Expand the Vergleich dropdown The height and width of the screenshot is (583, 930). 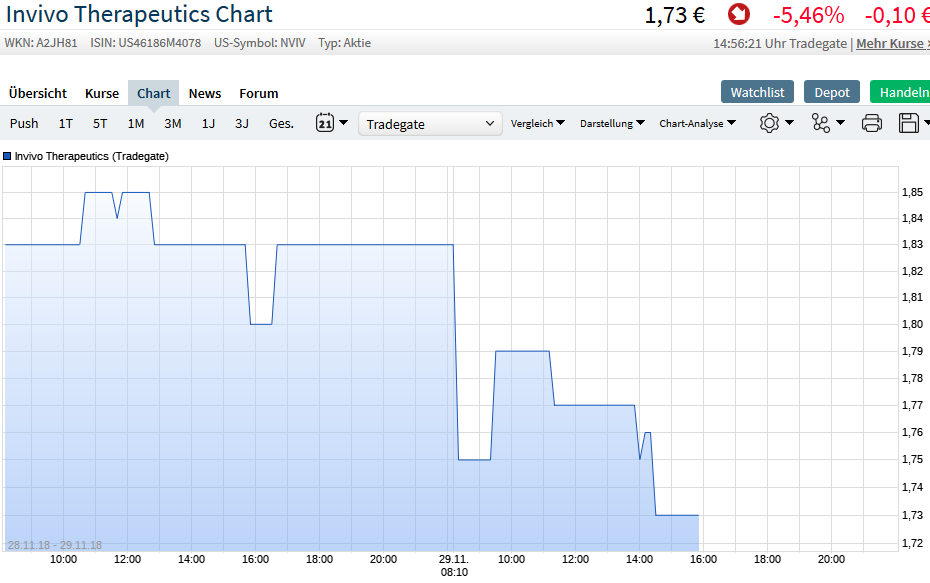537,123
